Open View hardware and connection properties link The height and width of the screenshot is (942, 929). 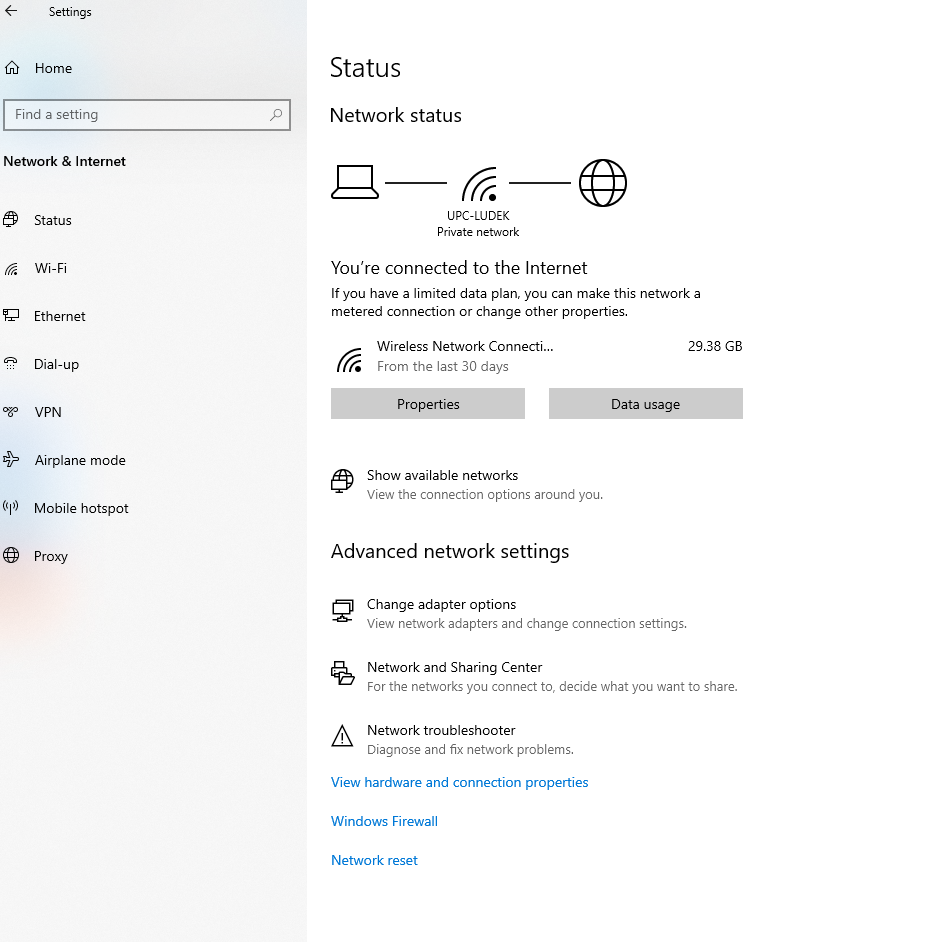click(459, 782)
